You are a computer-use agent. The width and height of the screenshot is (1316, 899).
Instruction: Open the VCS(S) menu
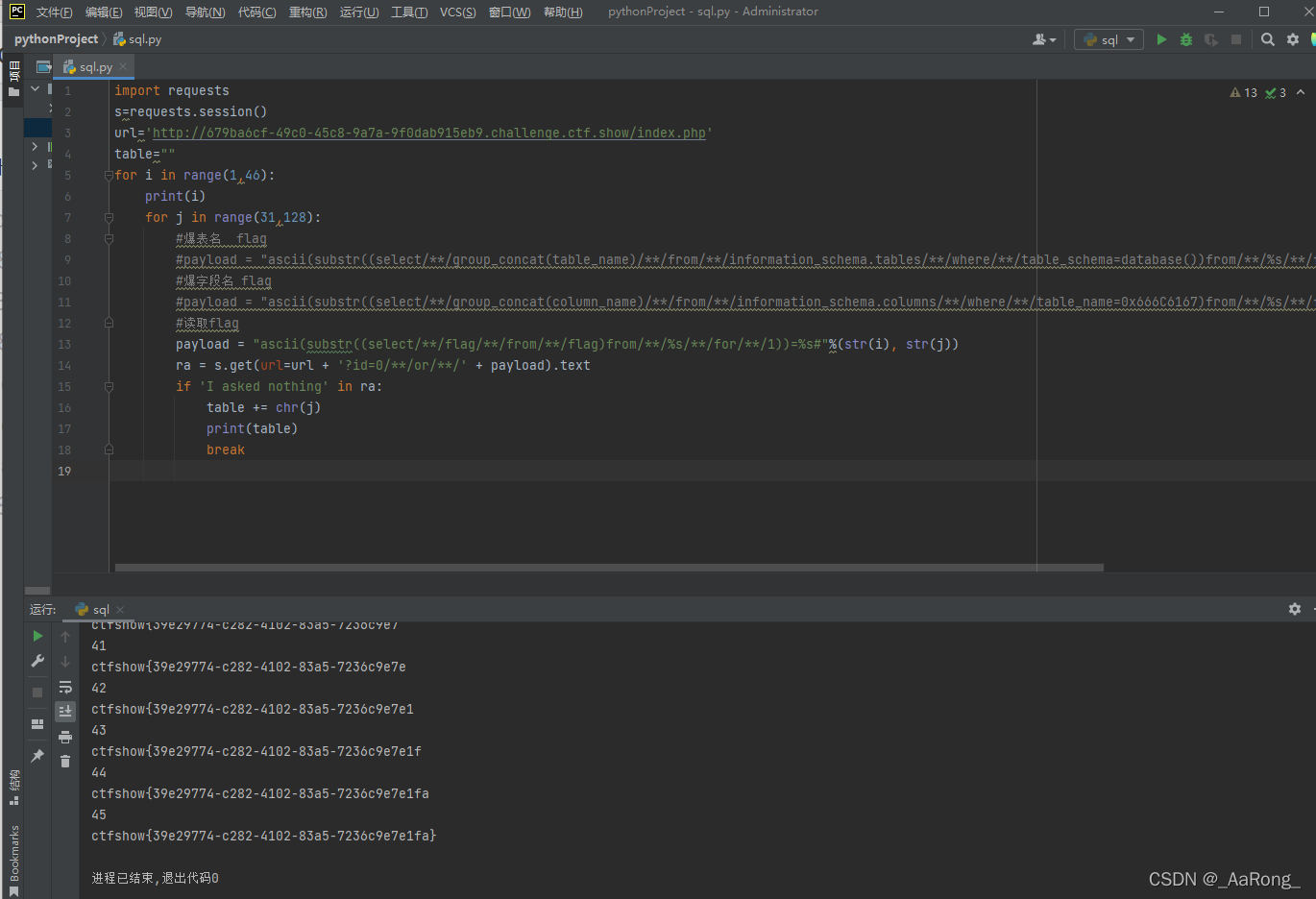pos(457,12)
